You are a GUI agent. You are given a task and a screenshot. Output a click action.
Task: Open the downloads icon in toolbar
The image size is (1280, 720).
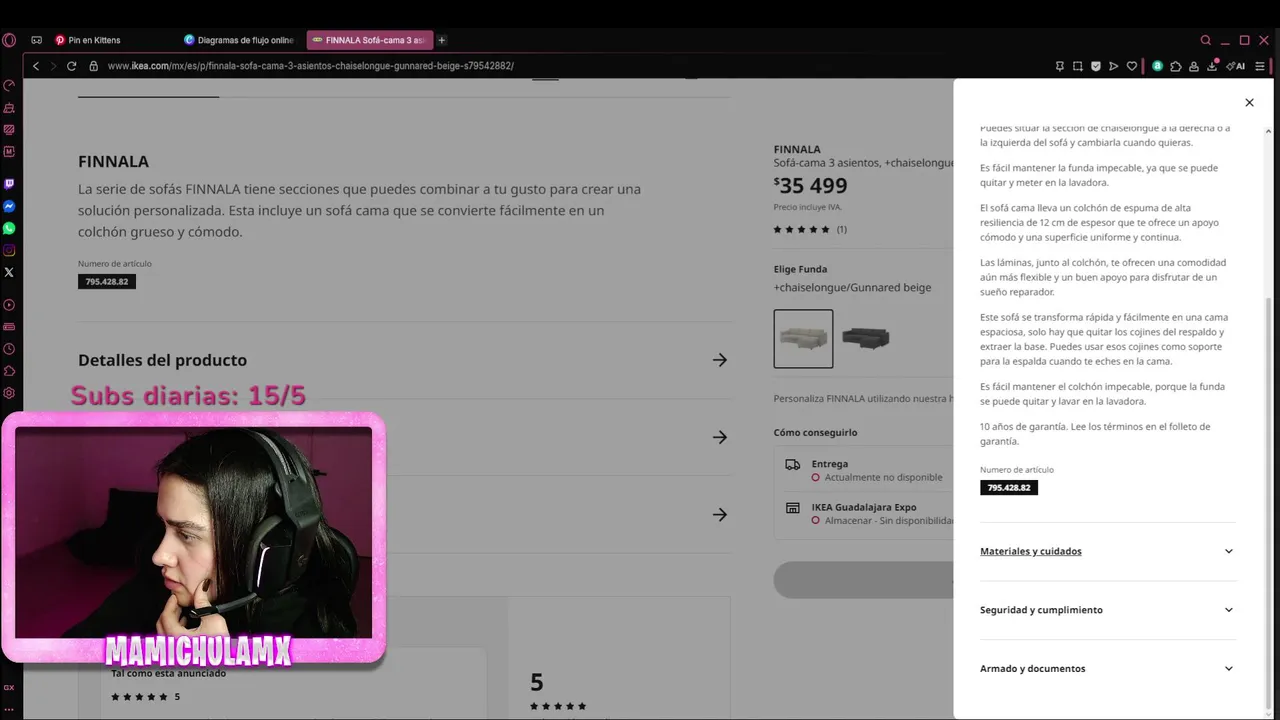[x=1212, y=66]
